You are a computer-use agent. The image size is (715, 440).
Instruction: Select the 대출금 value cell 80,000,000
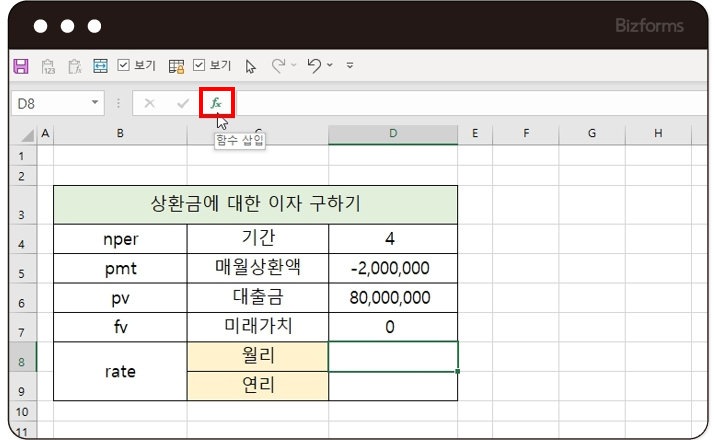click(393, 297)
